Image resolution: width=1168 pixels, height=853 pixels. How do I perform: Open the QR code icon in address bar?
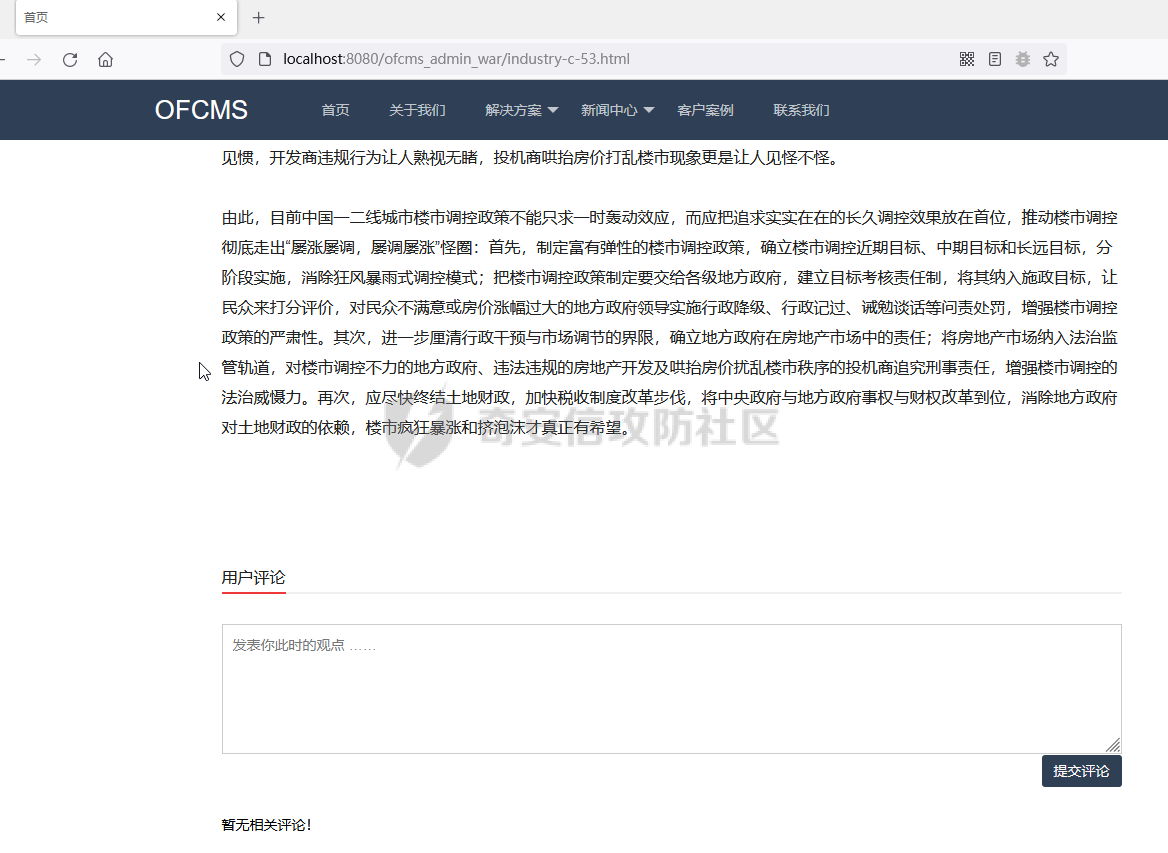(966, 59)
